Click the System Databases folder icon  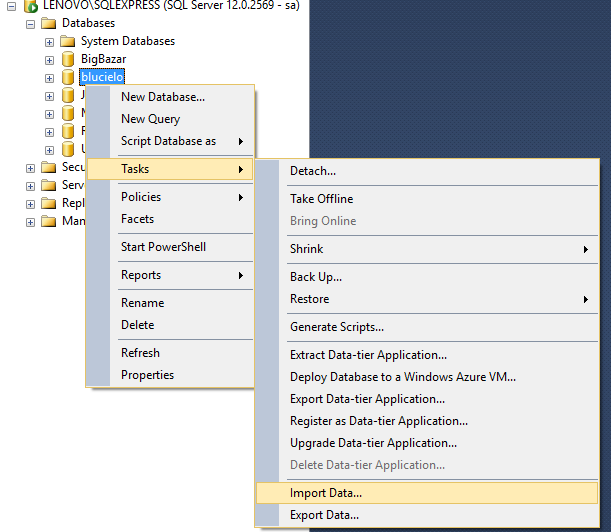[x=67, y=41]
